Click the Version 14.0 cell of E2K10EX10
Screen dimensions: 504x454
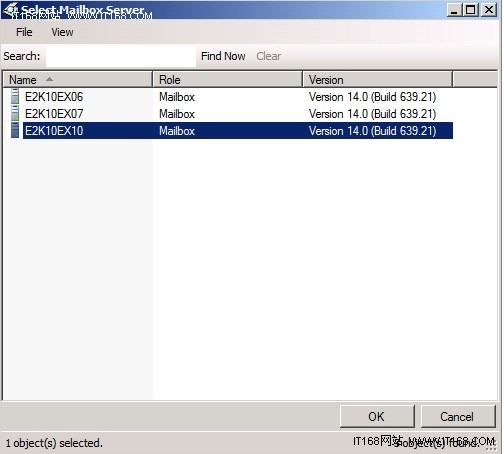pyautogui.click(x=373, y=131)
